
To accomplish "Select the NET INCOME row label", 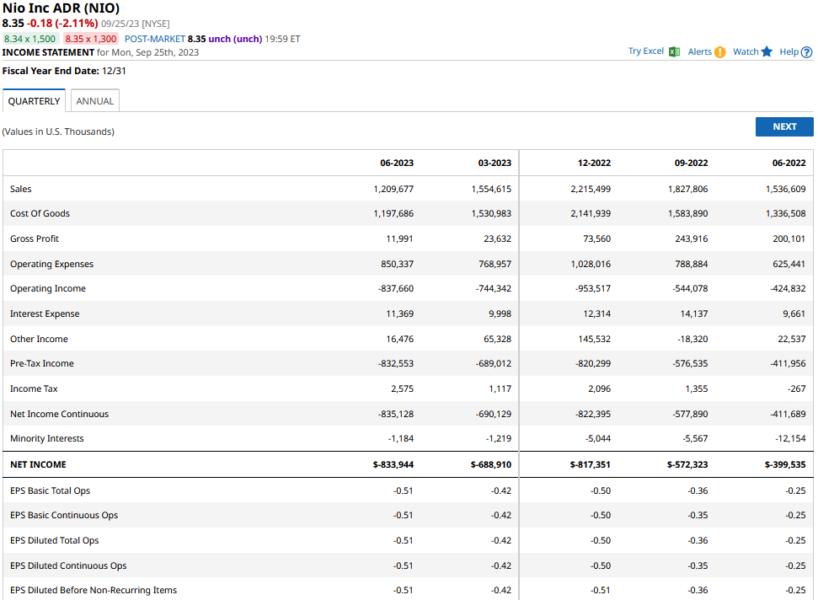I will pyautogui.click(x=36, y=465).
